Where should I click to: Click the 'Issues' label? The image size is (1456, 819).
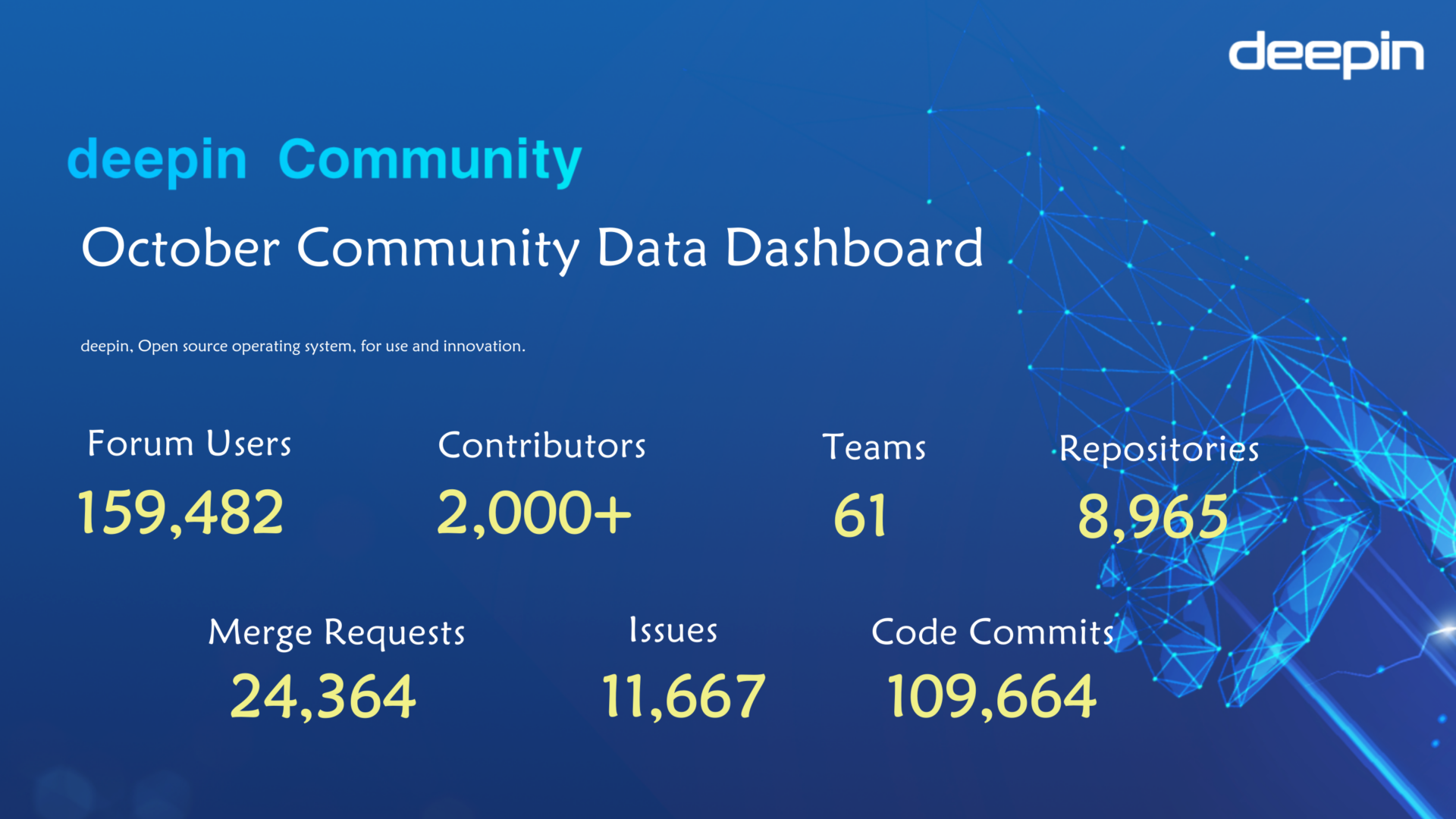pyautogui.click(x=673, y=630)
